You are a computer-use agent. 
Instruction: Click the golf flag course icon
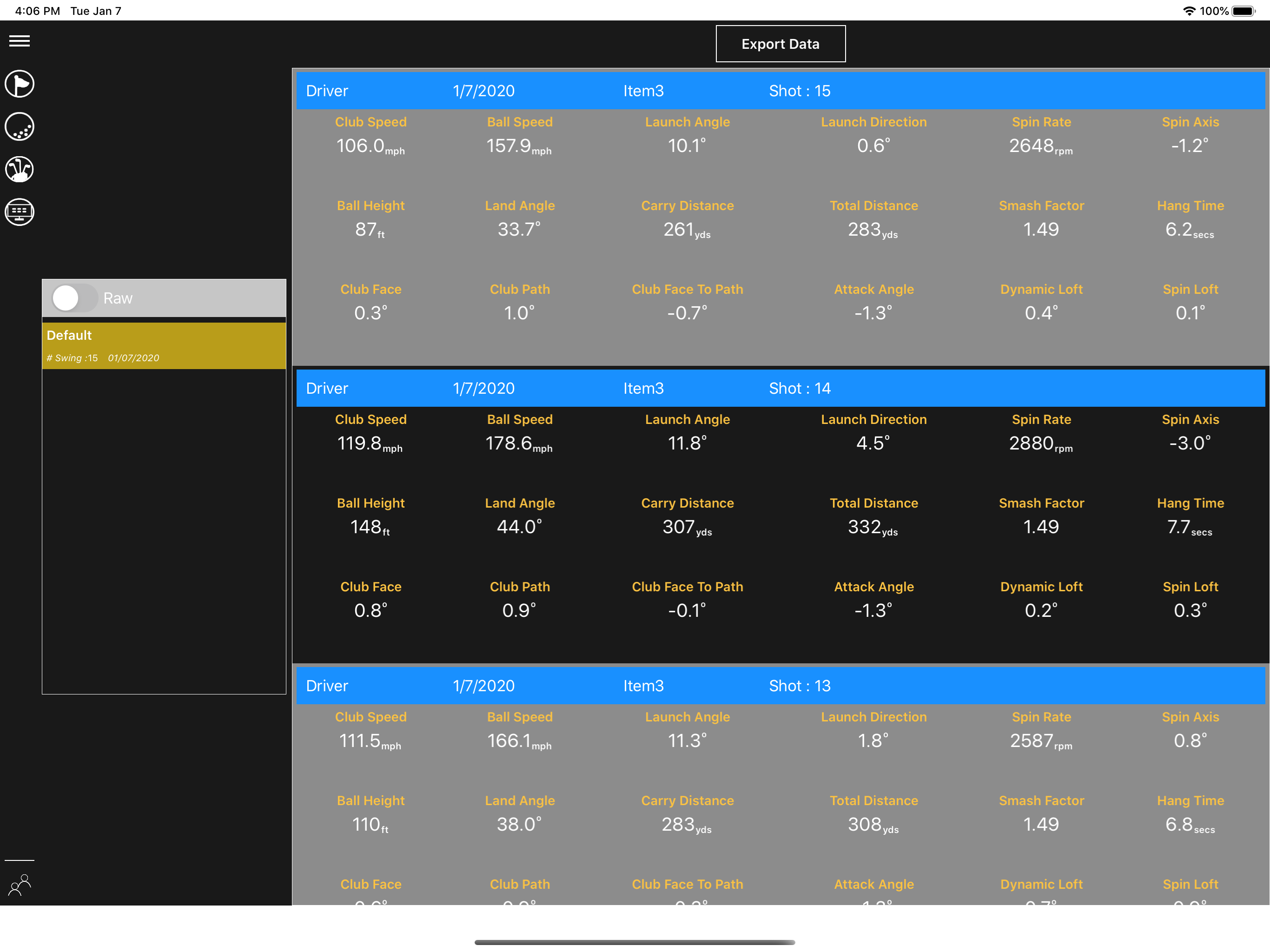(20, 85)
